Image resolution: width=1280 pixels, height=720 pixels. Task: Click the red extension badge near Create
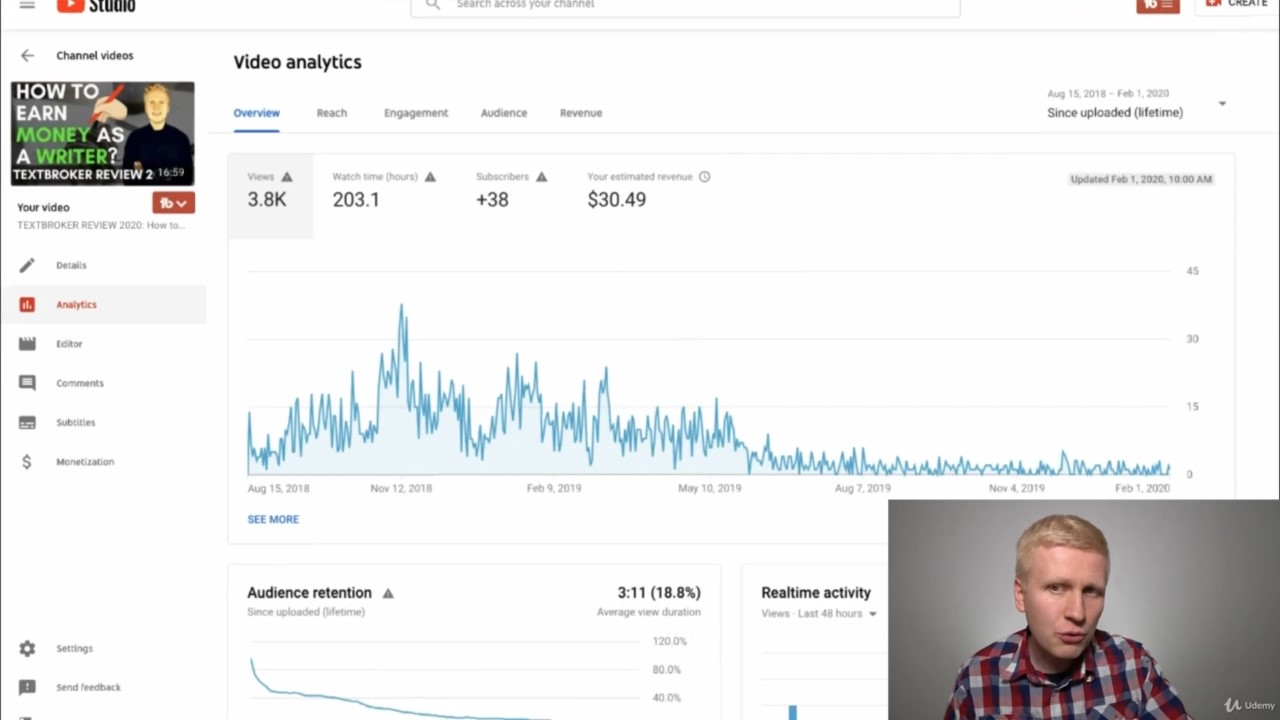(1158, 5)
